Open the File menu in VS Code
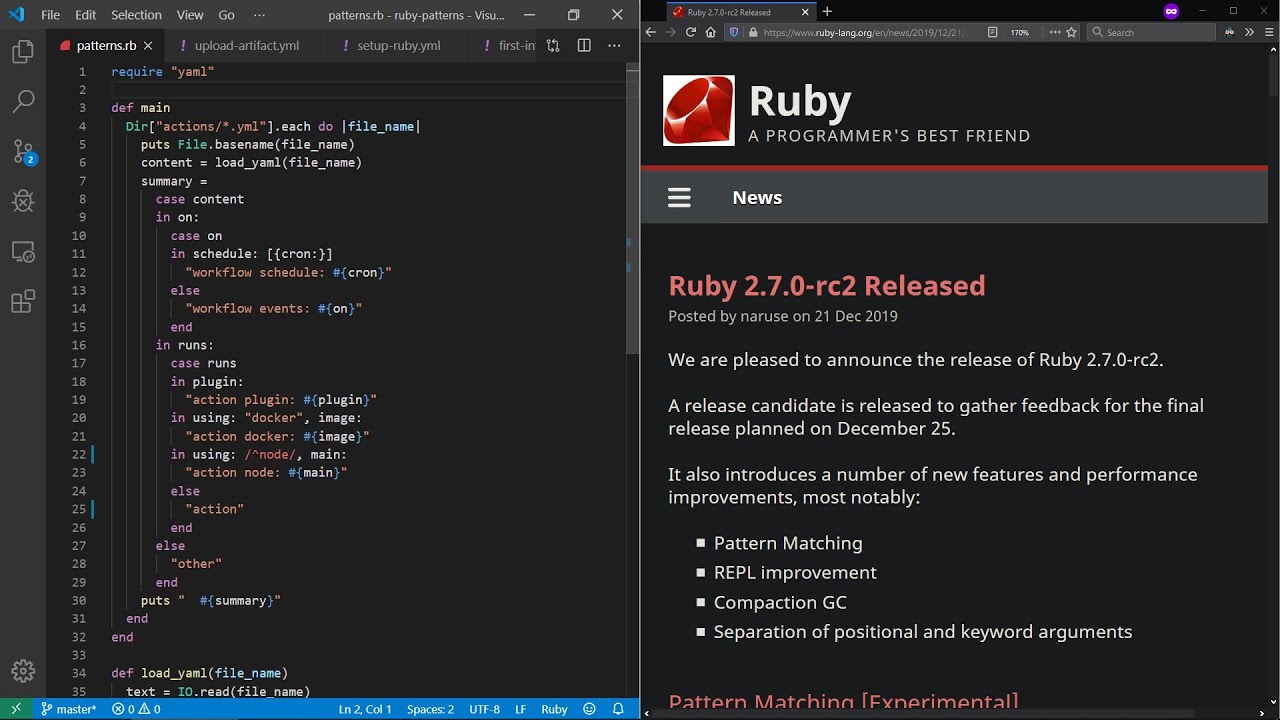The image size is (1280, 720). point(50,15)
